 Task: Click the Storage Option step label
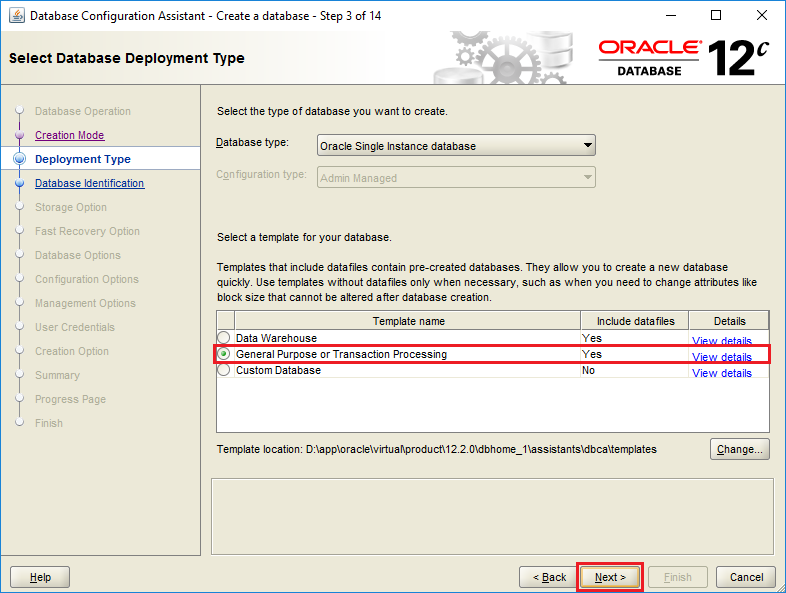click(x=71, y=208)
